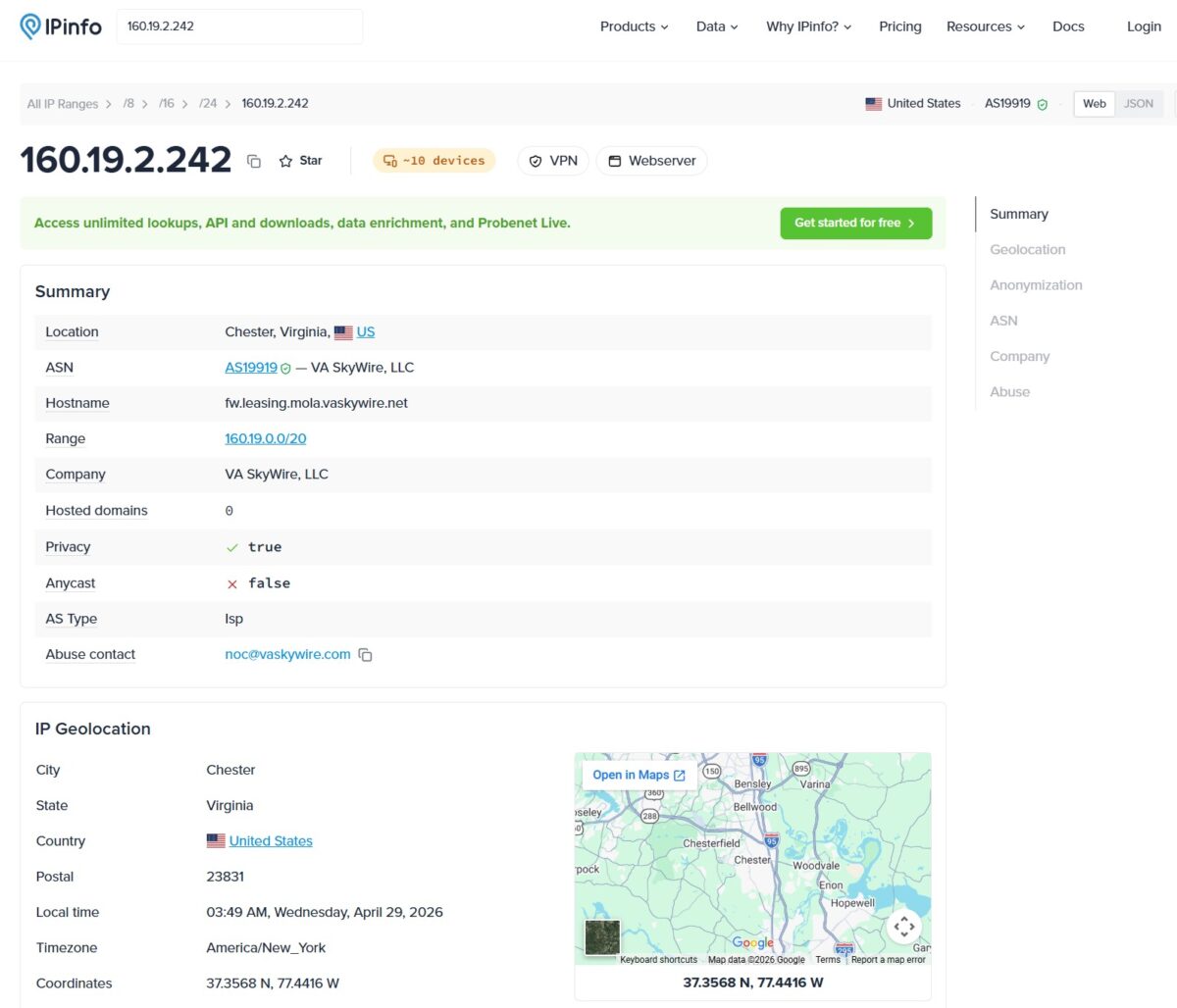
Task: Click the verified shield icon next to AS19919 in the Summary
Action: (285, 369)
